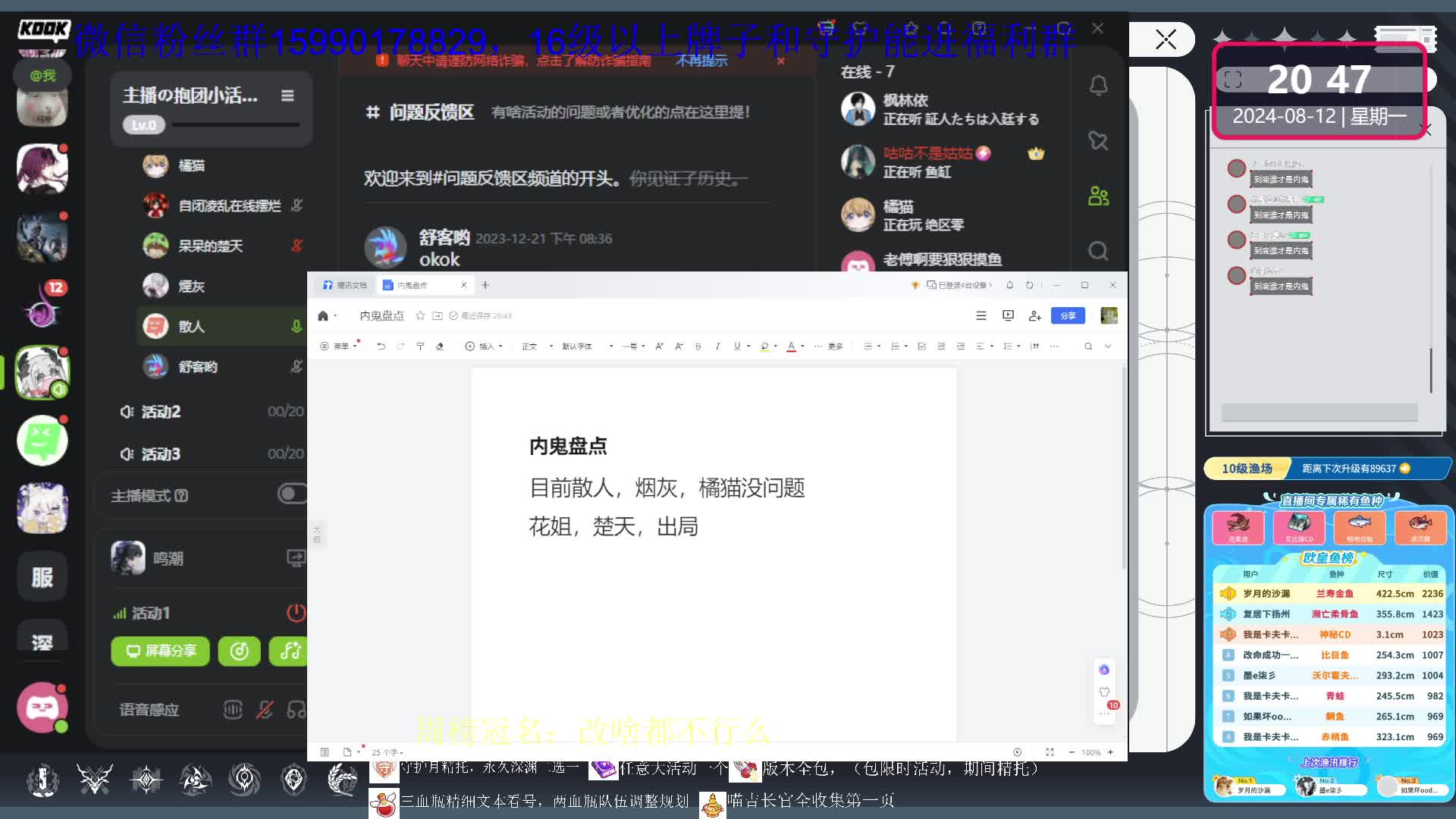Click the 屏幕分享 screen share button
1456x819 pixels.
(159, 651)
